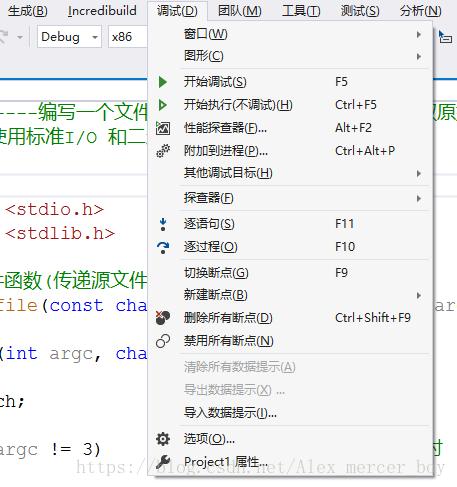Click the Project1 properties wrench icon
Screen dimensions: 457x487
coord(163,462)
